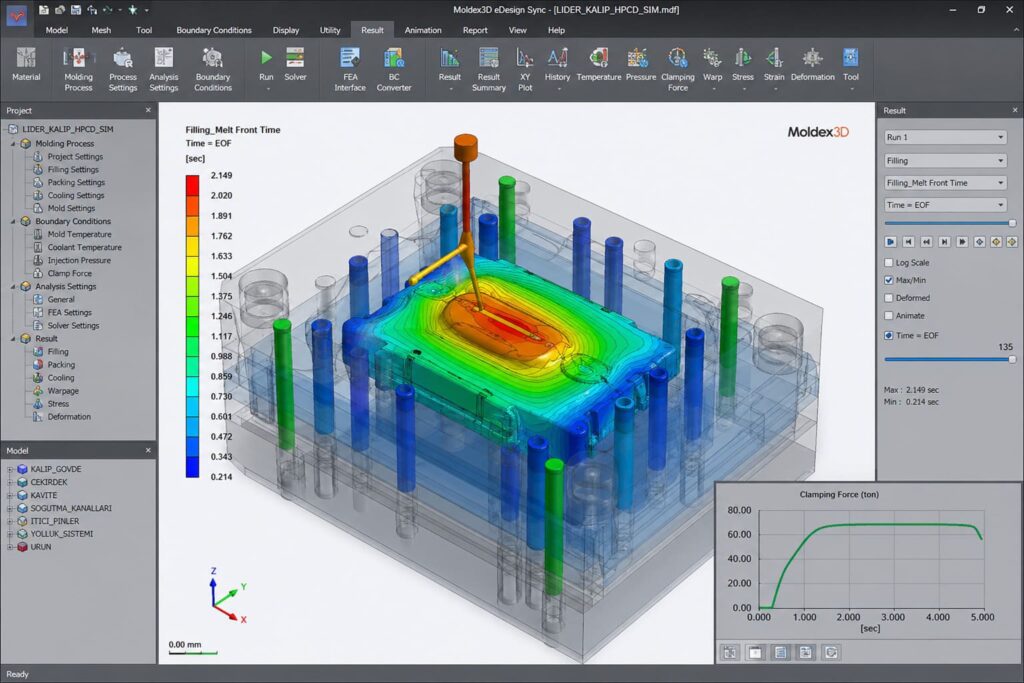Select Warpage in the Result tree

point(65,391)
